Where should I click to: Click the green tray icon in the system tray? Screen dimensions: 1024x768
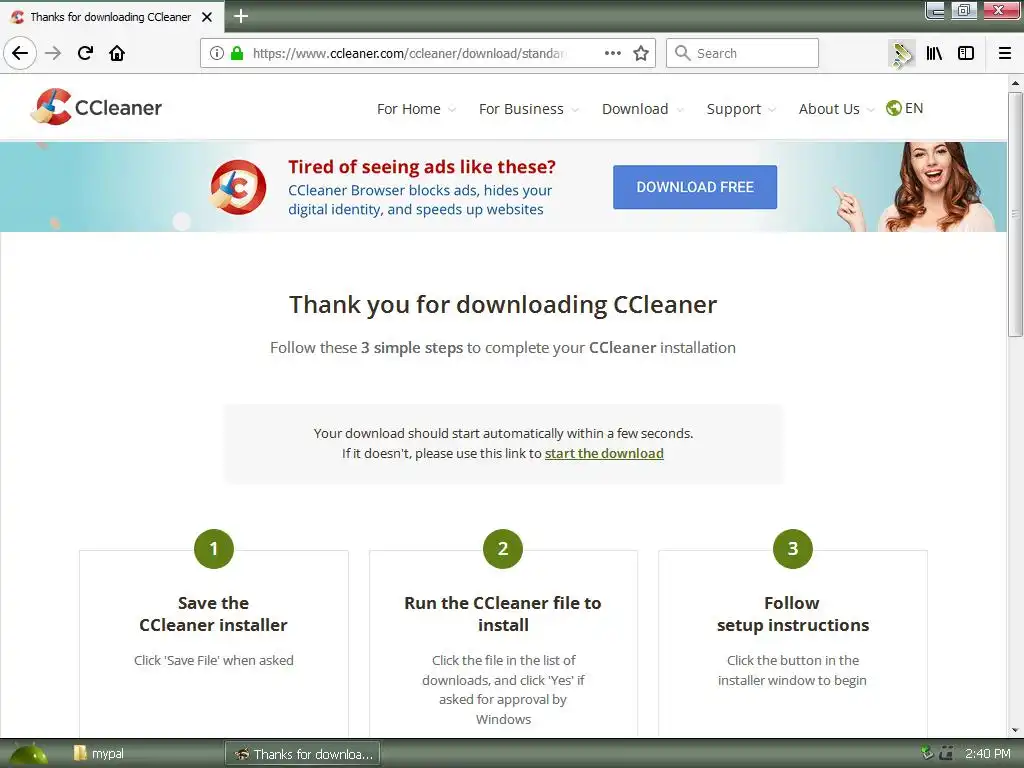(x=926, y=753)
